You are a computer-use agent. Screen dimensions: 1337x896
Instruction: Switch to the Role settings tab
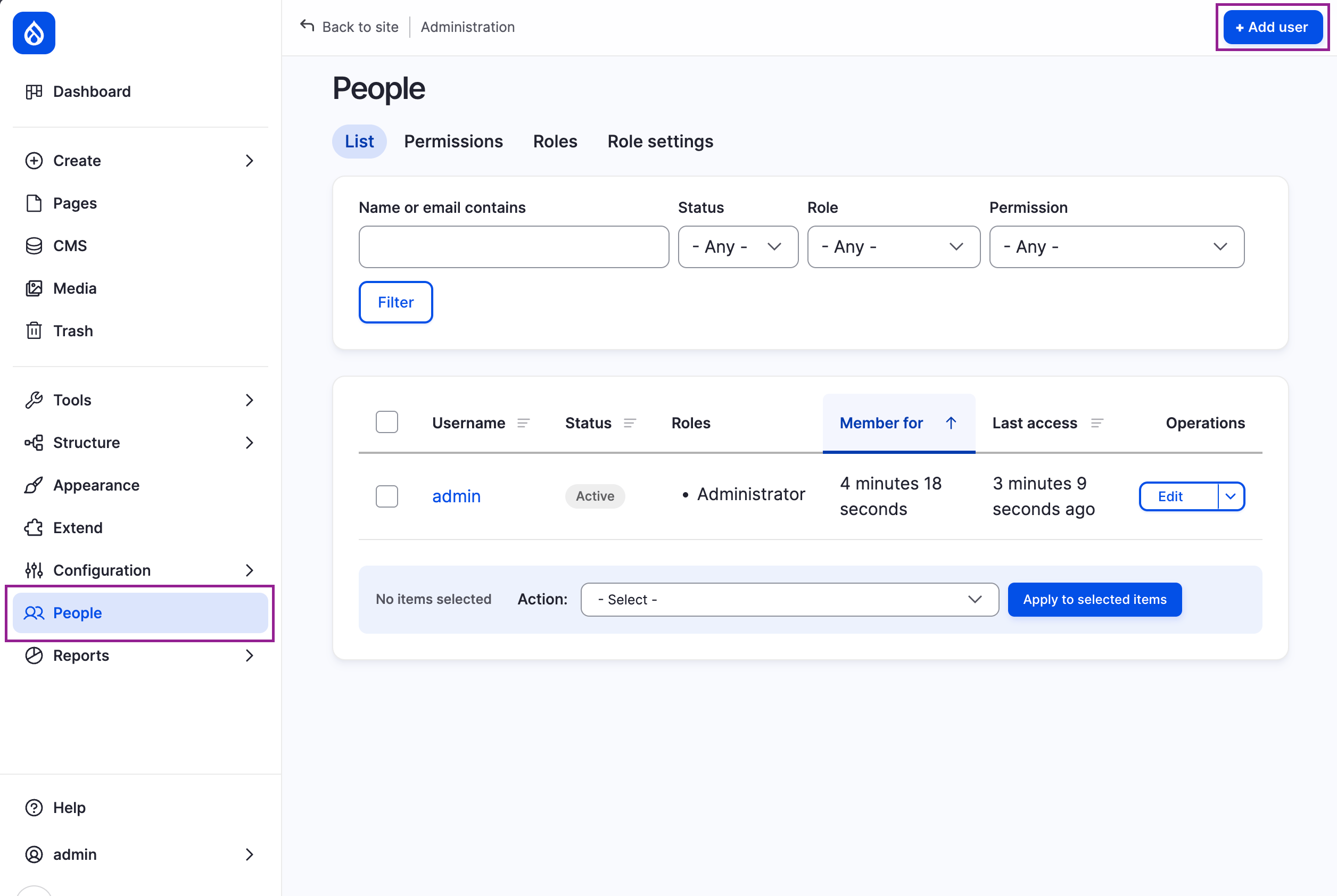pos(660,141)
